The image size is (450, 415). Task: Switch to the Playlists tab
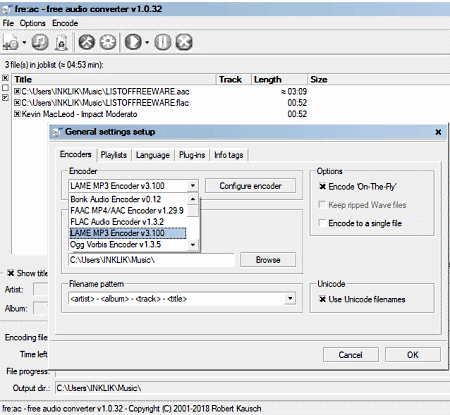click(x=114, y=155)
